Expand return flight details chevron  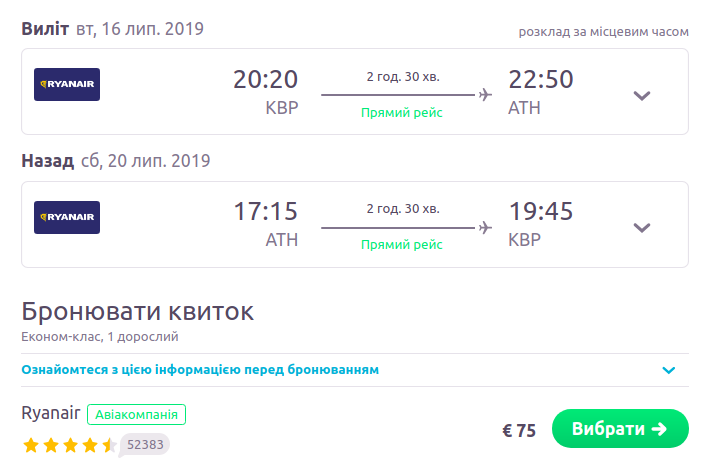pos(642,227)
